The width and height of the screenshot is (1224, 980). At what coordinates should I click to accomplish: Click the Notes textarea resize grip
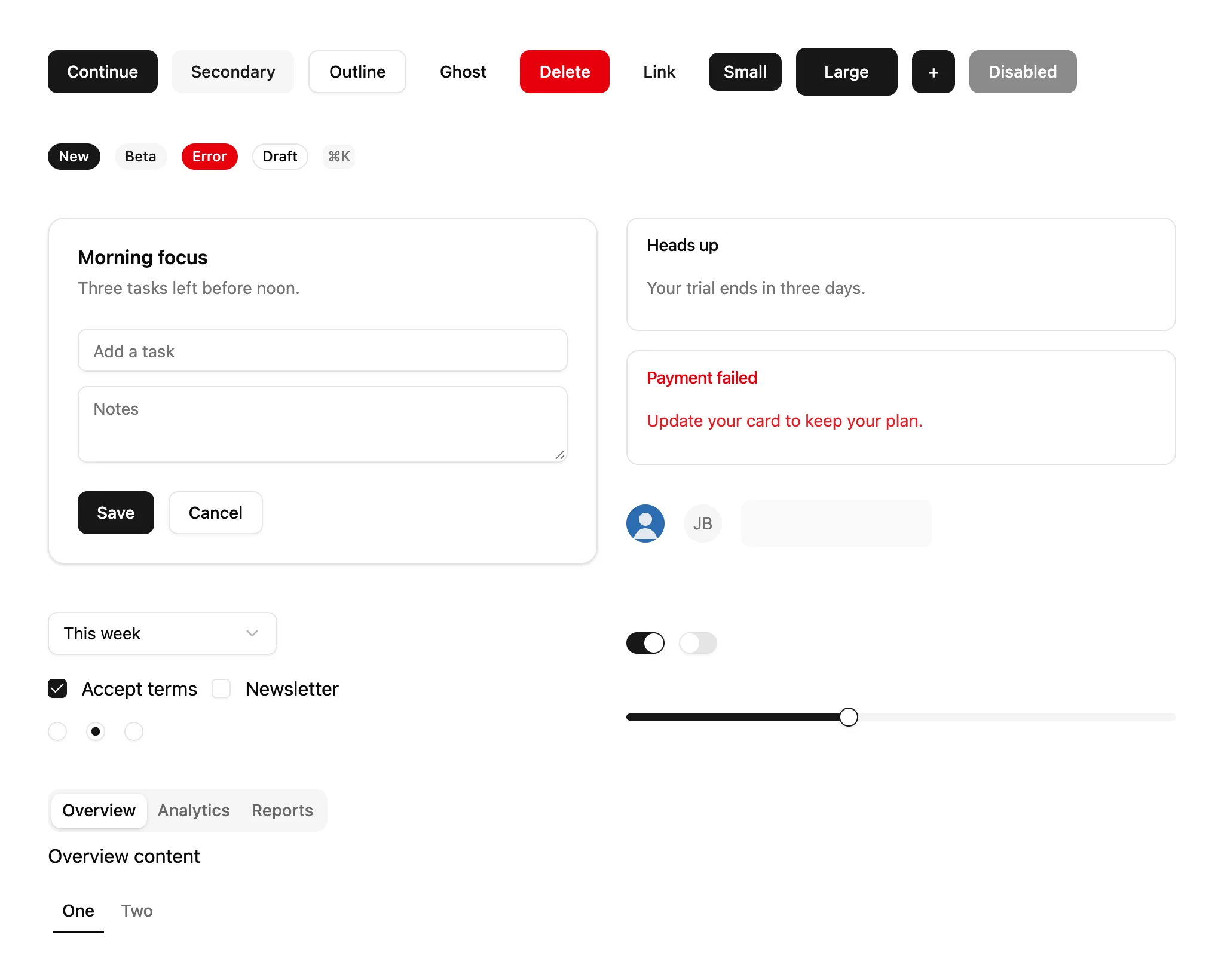coord(560,455)
